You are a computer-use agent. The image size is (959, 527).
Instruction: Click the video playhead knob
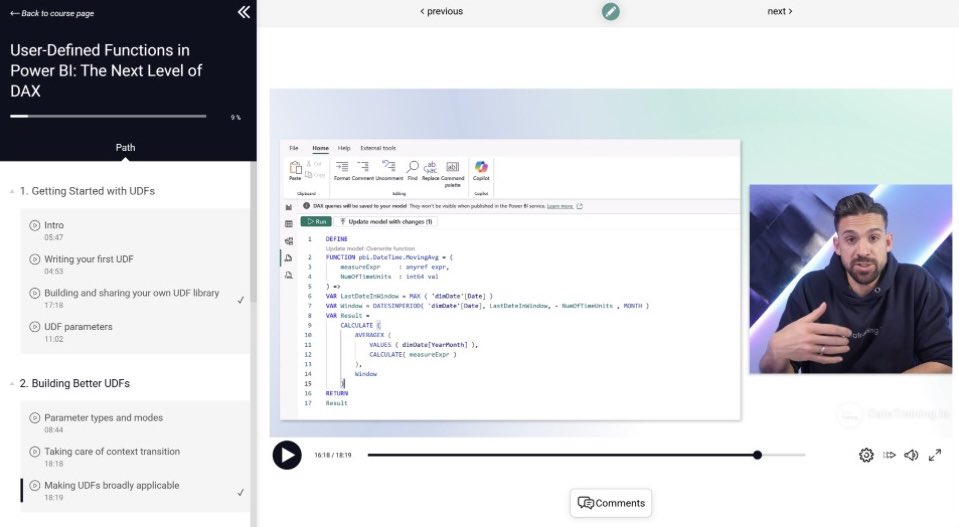pyautogui.click(x=757, y=455)
